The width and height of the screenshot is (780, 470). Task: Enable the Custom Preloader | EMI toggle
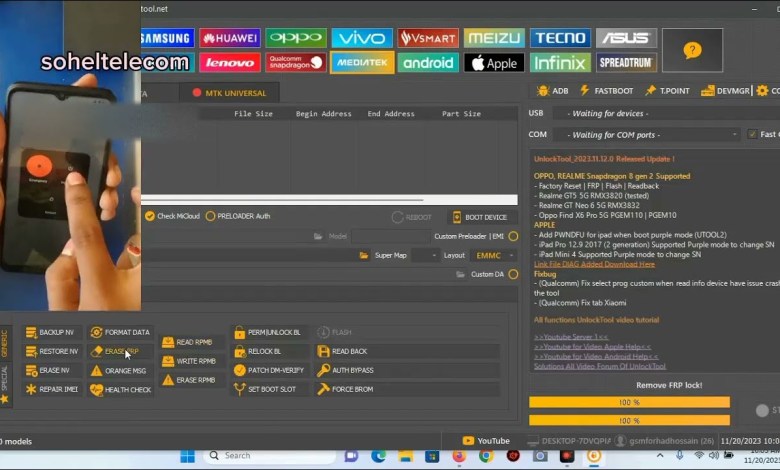513,236
